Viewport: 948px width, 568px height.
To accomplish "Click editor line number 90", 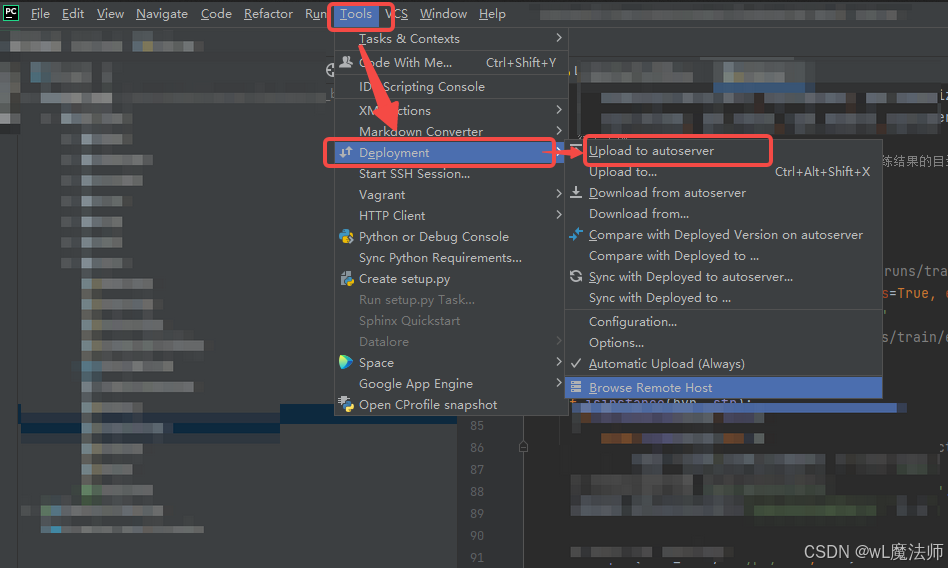I will tap(477, 535).
